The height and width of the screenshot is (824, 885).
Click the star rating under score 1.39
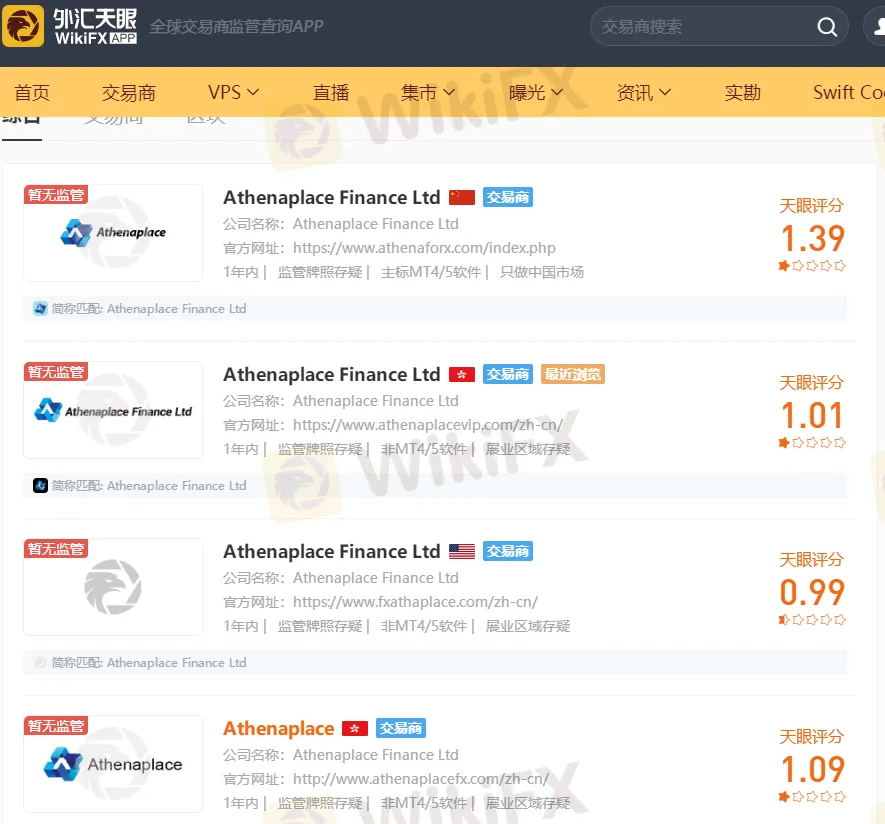click(812, 266)
